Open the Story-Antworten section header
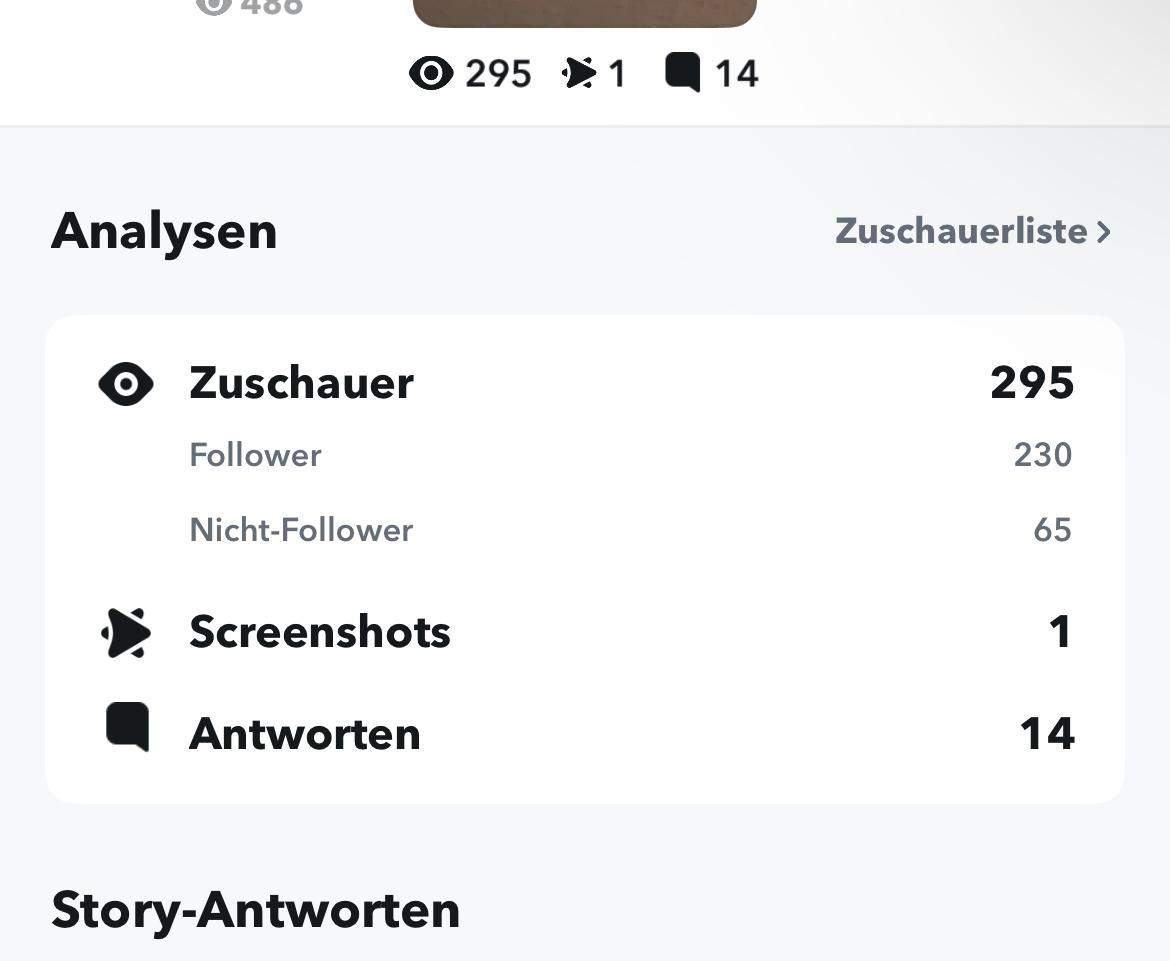 255,909
